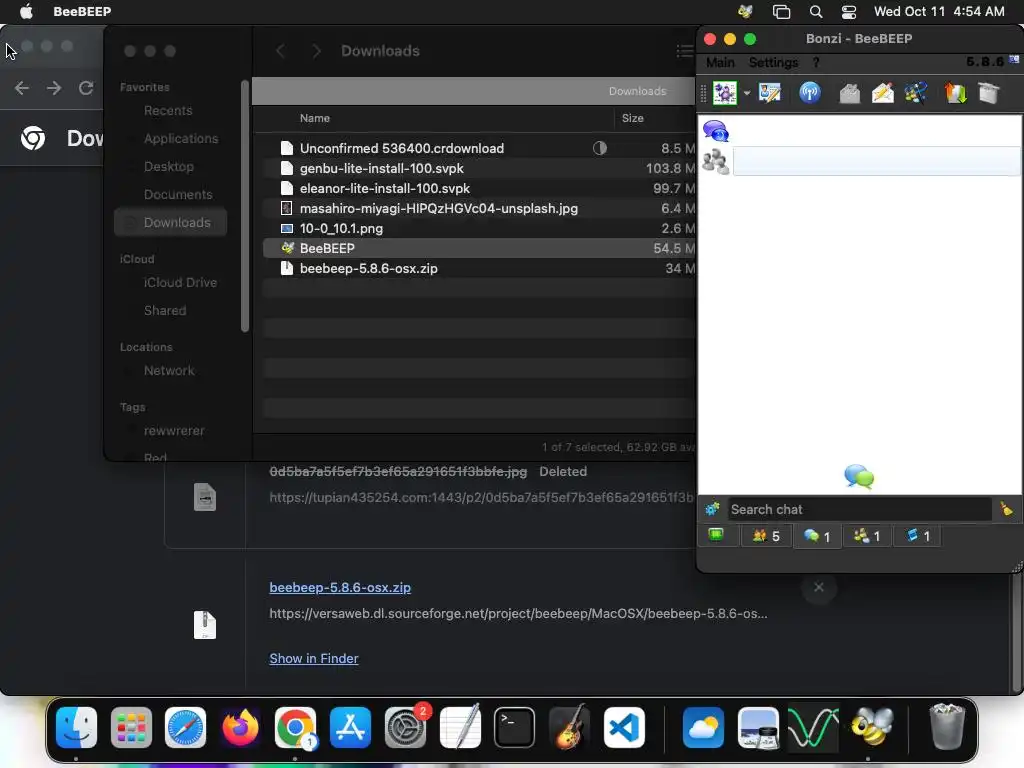Open the Main menu in BeeBEEP
1024x768 pixels.
coord(720,63)
